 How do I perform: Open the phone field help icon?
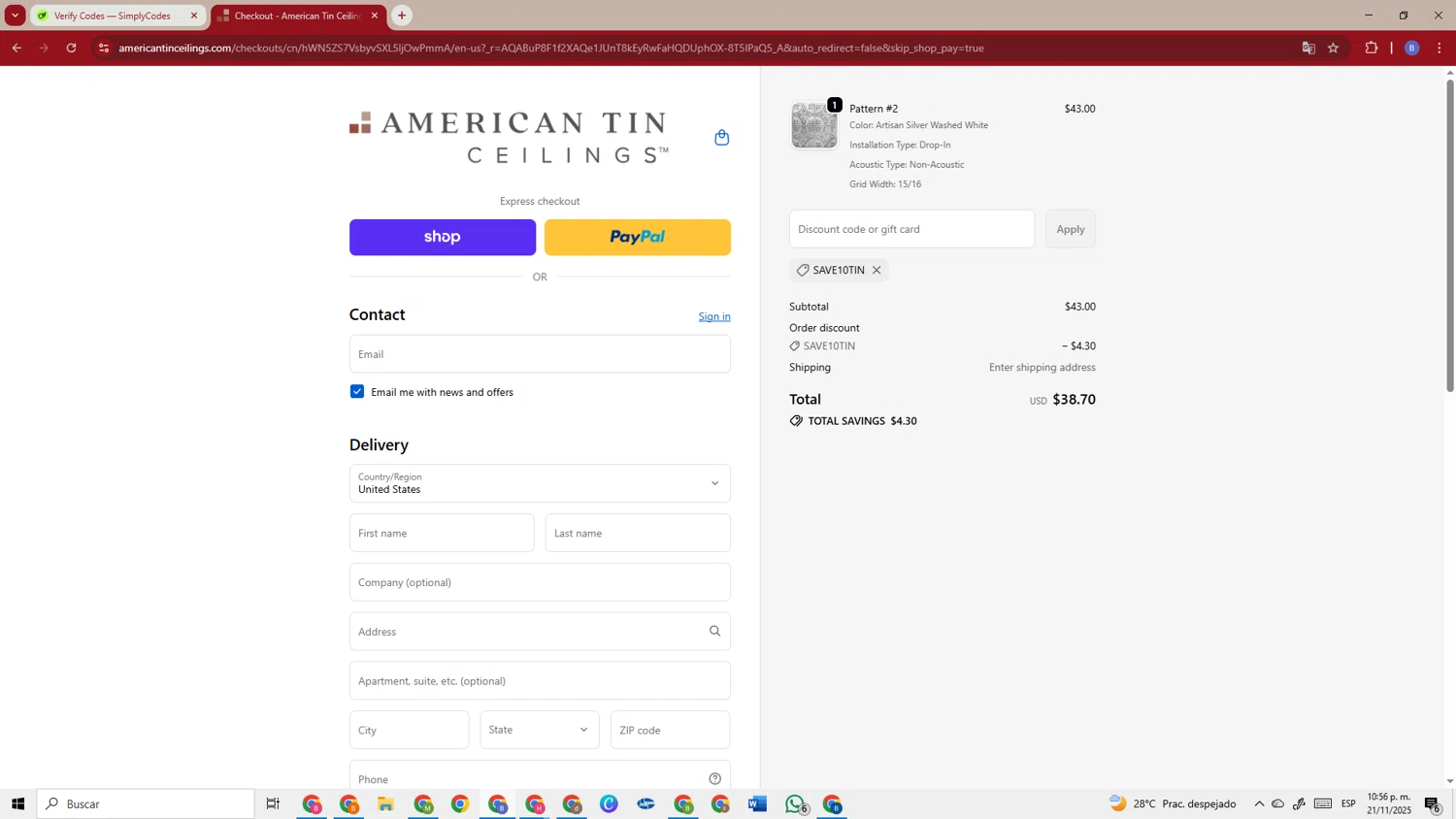click(x=714, y=779)
